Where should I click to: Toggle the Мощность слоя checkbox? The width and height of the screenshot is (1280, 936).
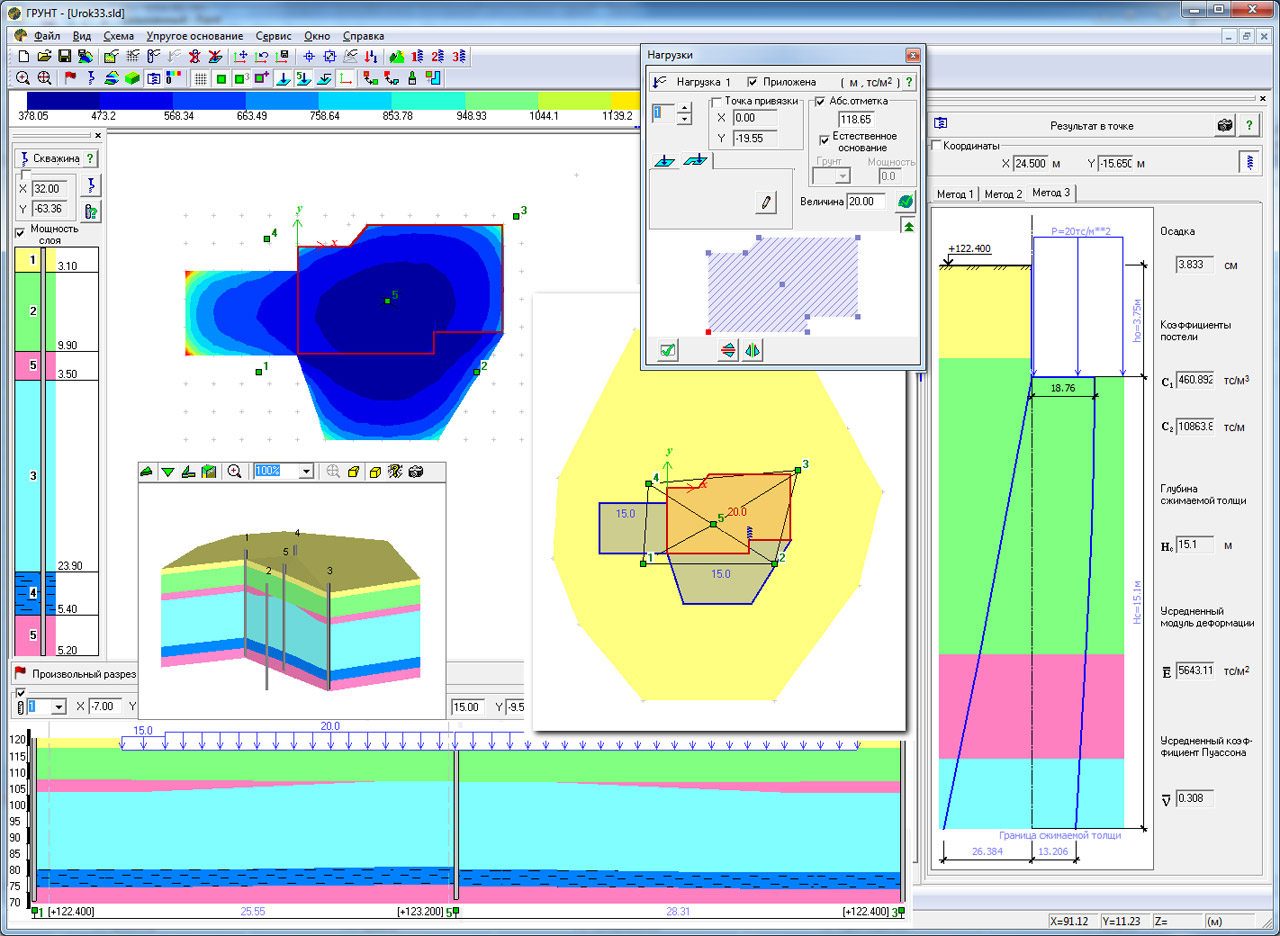point(21,232)
